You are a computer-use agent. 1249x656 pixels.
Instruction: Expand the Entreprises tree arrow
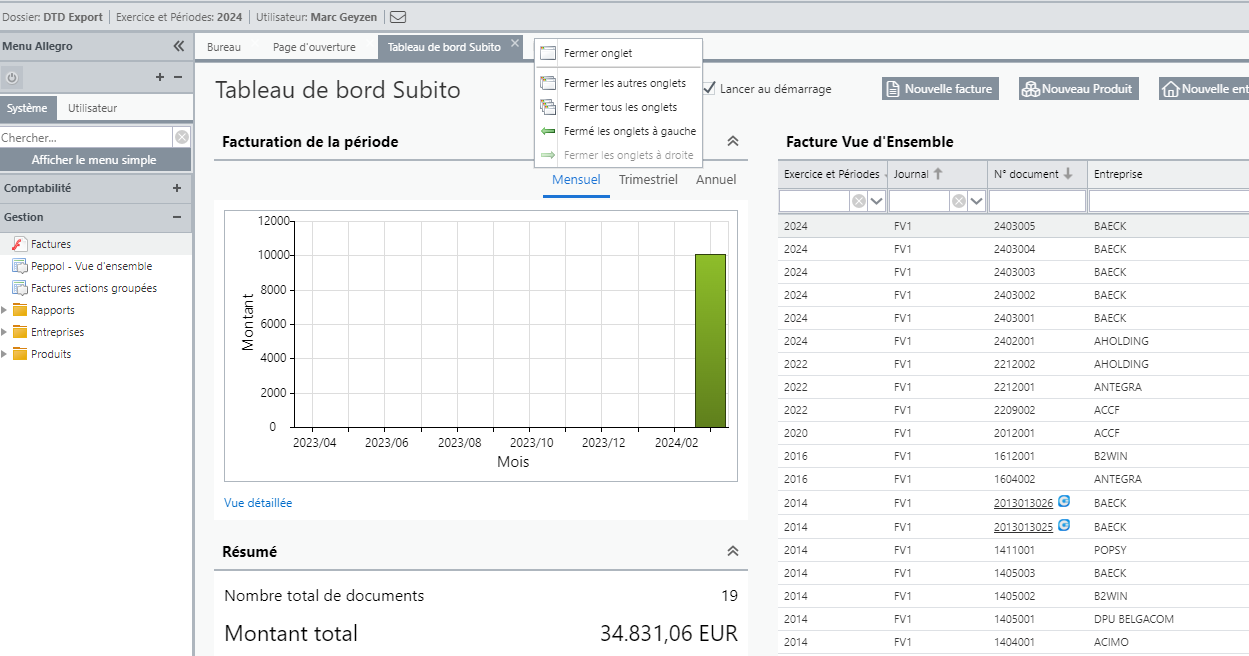click(x=4, y=332)
